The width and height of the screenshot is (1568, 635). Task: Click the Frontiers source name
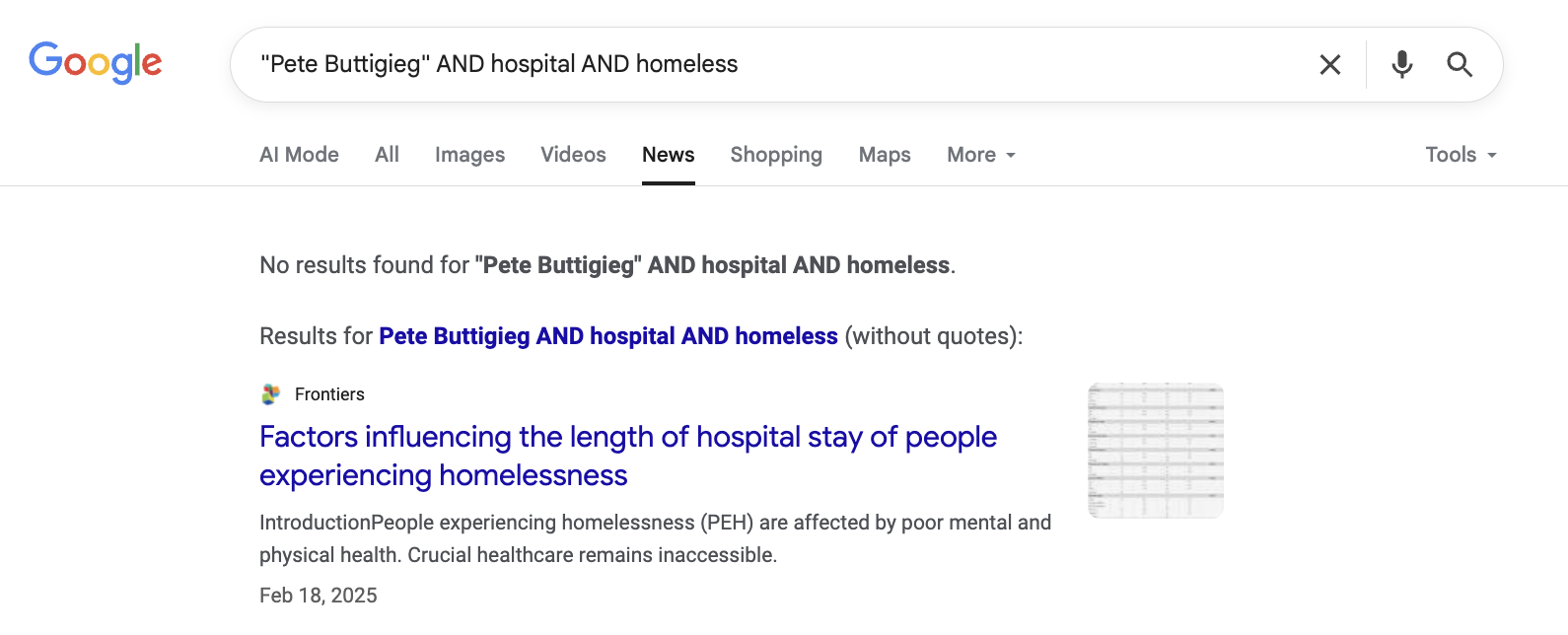click(329, 394)
